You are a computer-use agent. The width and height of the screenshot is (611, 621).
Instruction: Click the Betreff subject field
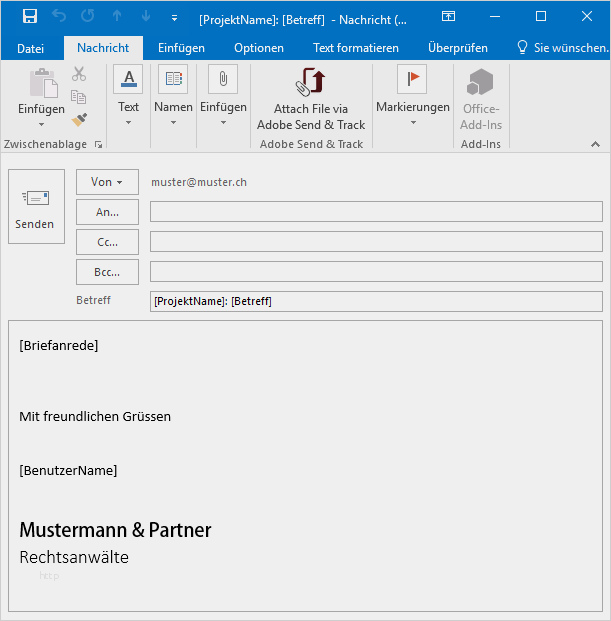click(376, 301)
